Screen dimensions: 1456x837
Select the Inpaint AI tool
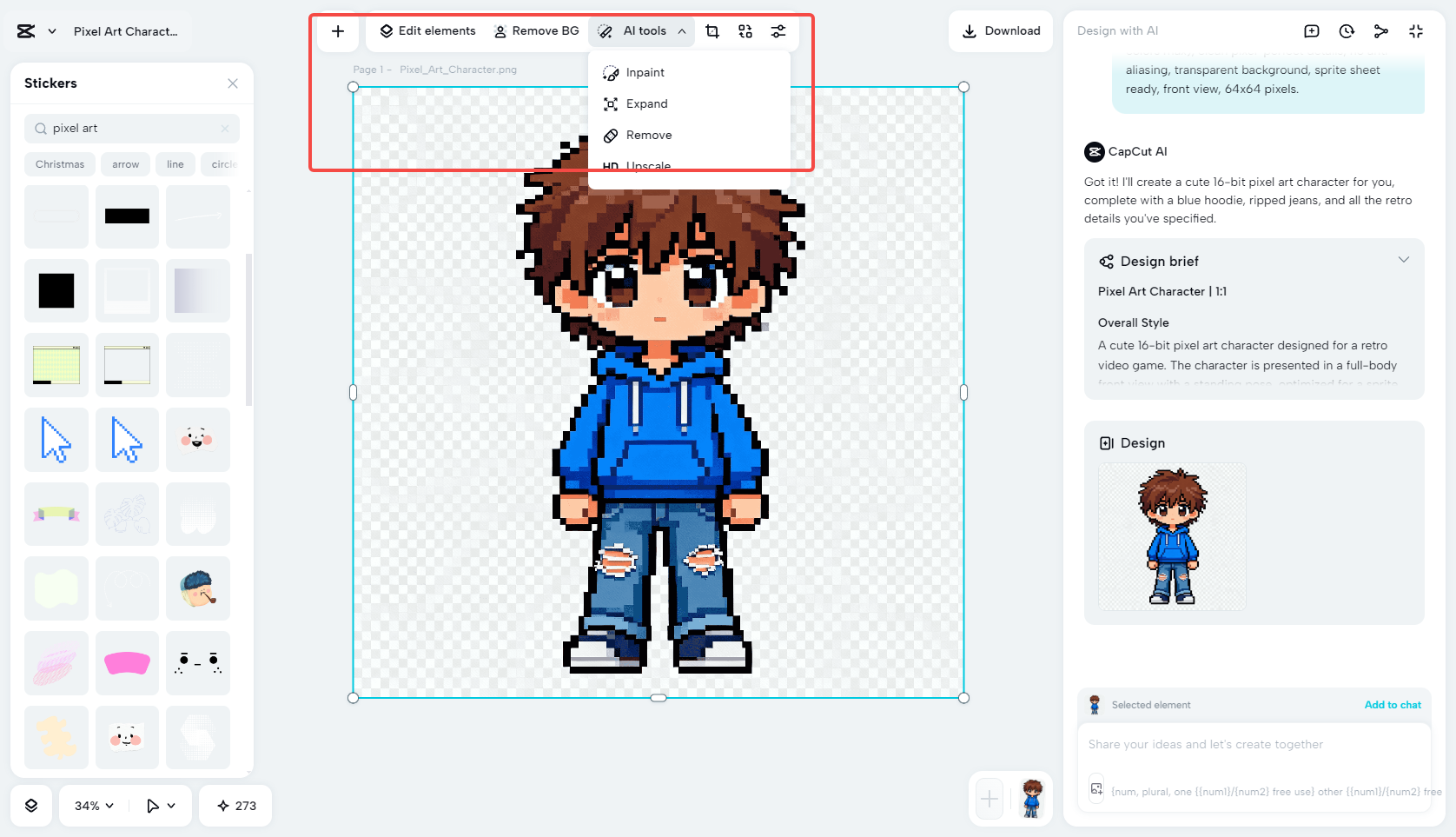644,72
